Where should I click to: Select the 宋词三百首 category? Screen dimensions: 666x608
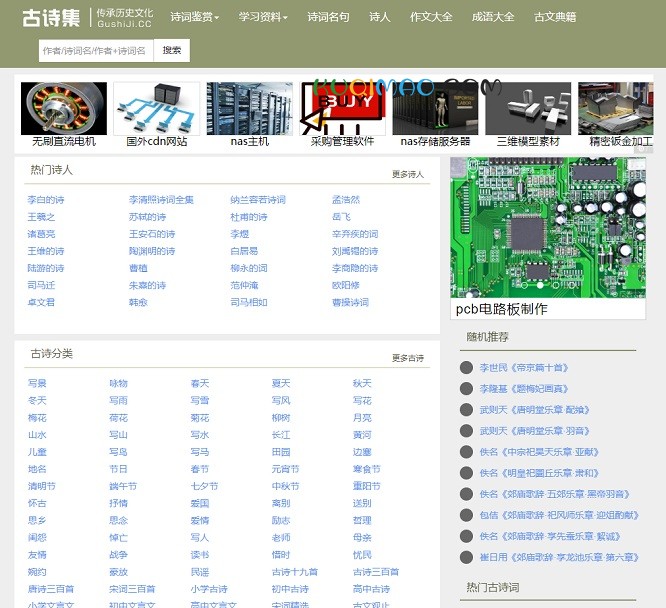pos(133,589)
